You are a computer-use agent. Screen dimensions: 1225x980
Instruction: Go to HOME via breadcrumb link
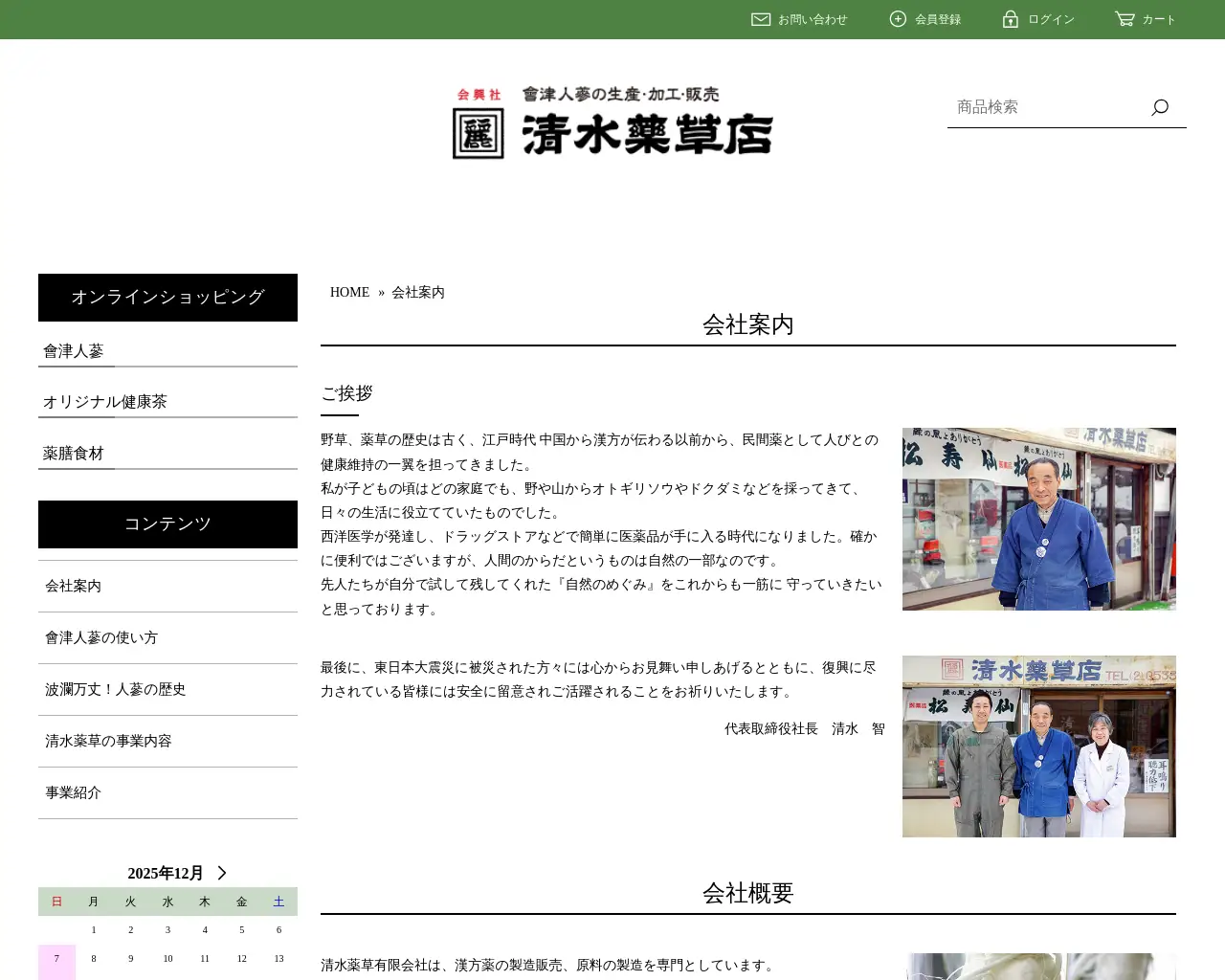point(349,292)
